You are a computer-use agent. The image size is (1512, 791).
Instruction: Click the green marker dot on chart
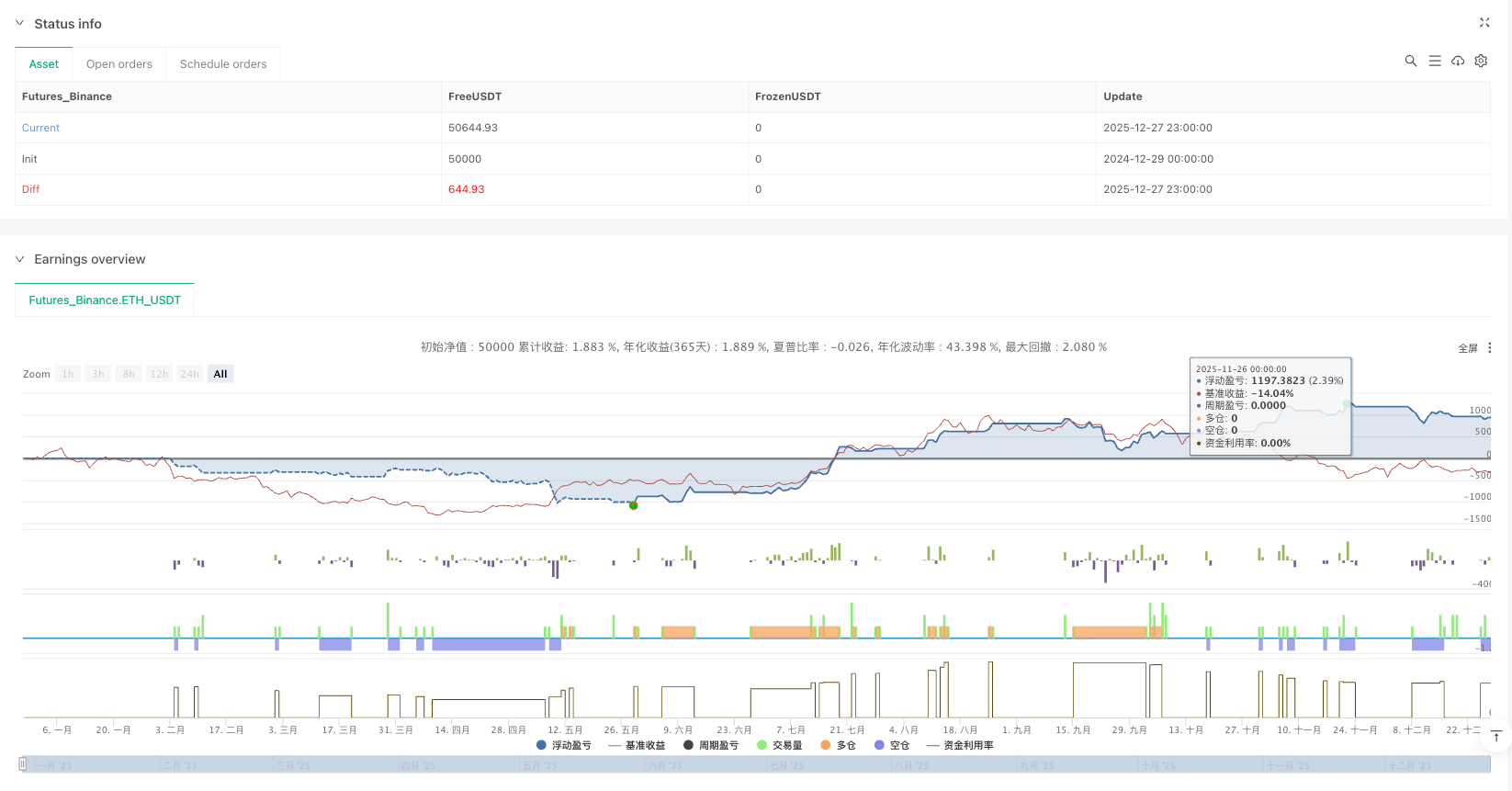pyautogui.click(x=633, y=505)
